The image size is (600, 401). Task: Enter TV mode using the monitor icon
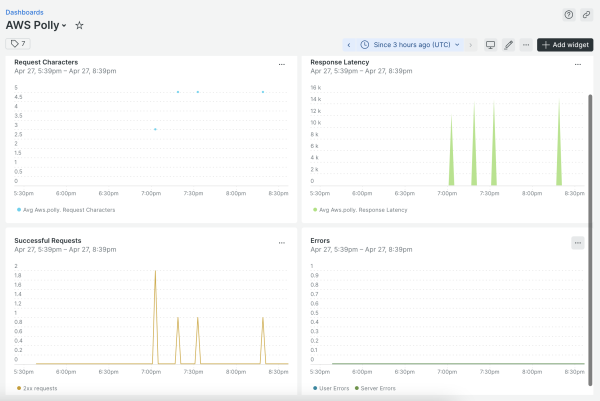coord(490,45)
